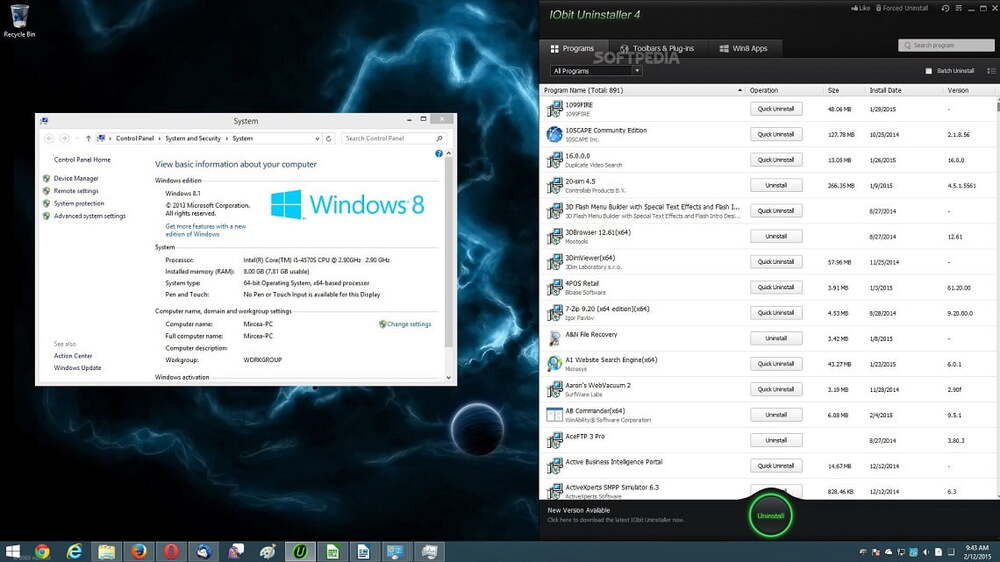Open File Explorer from taskbar
Image resolution: width=1000 pixels, height=562 pixels.
(107, 552)
